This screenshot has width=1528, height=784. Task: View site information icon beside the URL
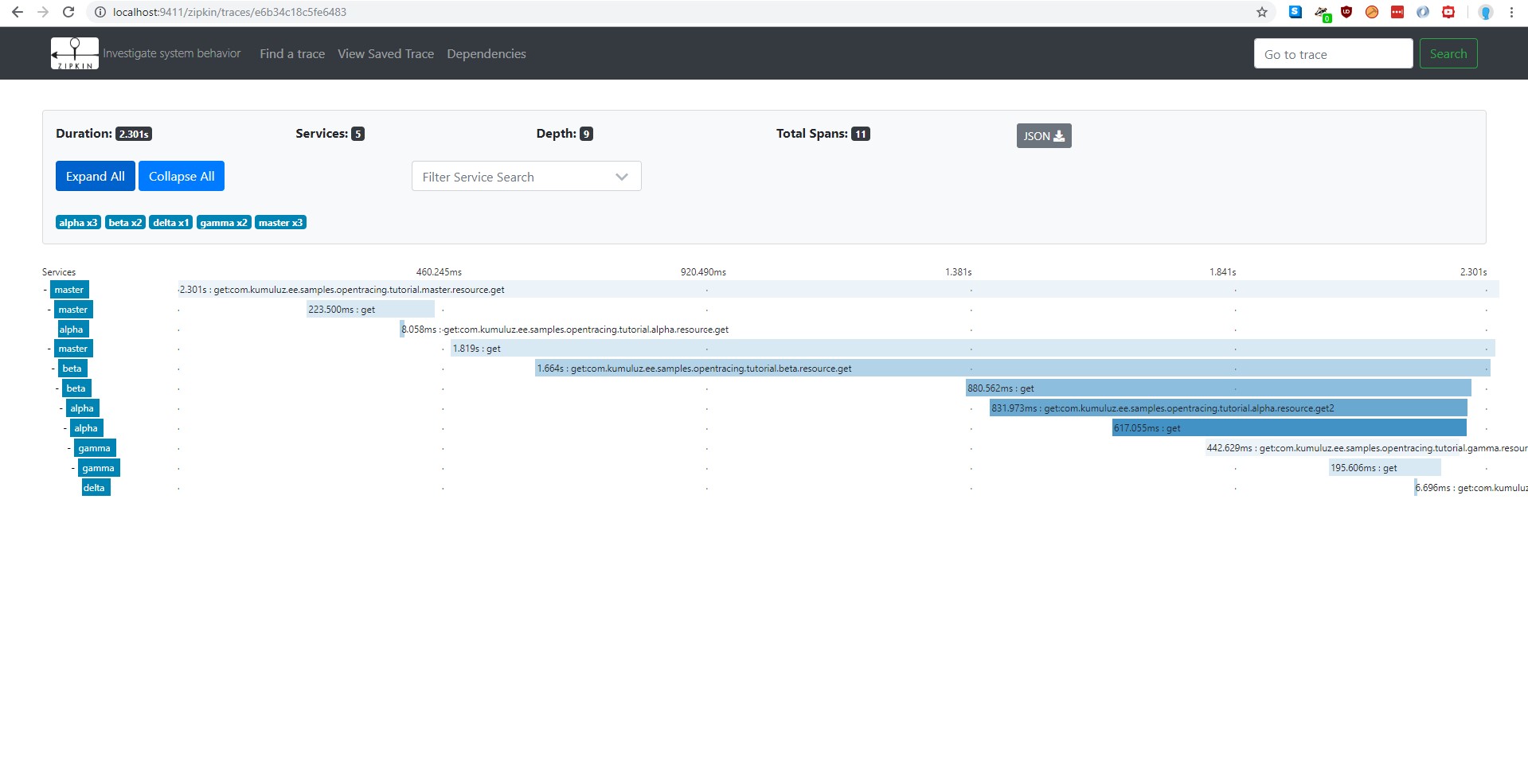pos(100,12)
